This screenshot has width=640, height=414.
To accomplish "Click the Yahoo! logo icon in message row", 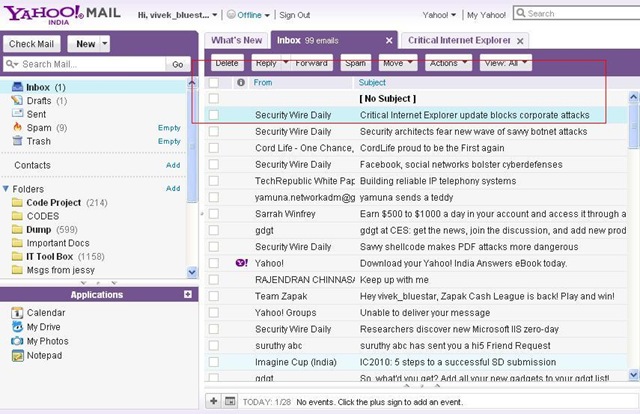I will click(242, 263).
